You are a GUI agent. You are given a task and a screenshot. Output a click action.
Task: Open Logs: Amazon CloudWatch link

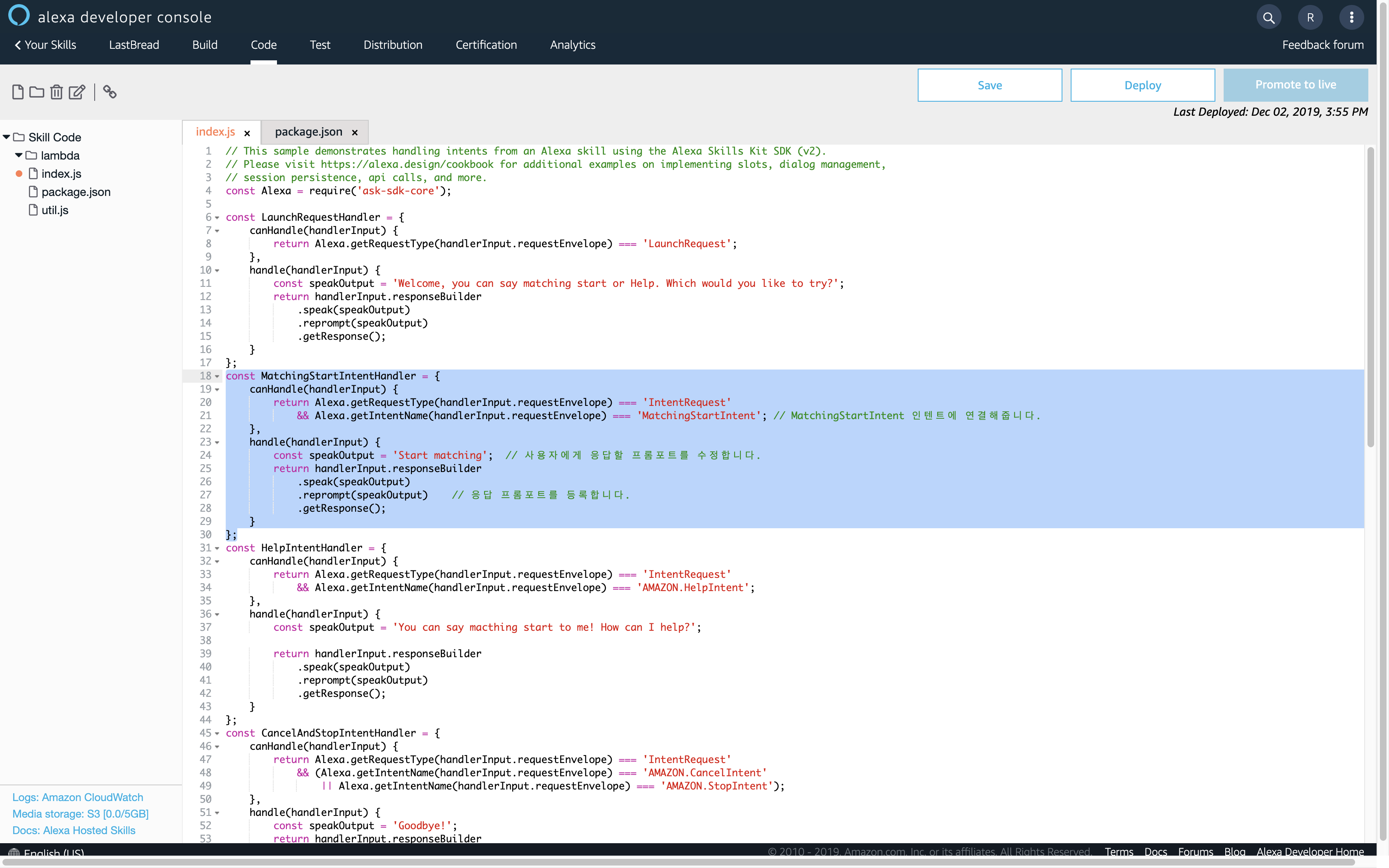coord(78,797)
